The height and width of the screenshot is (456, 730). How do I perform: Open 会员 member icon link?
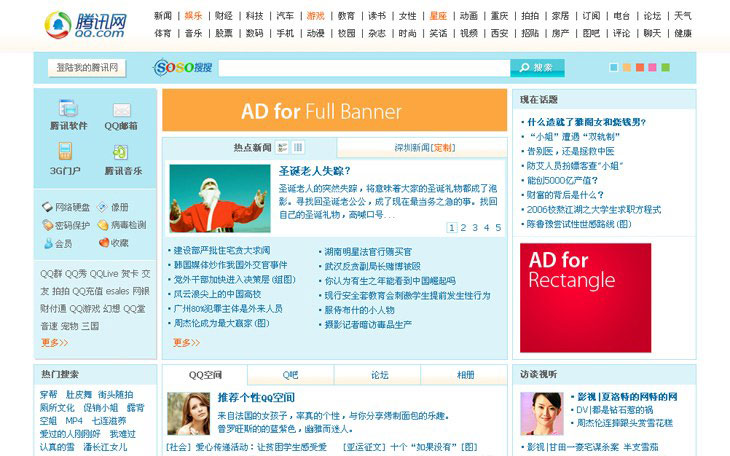[58, 243]
